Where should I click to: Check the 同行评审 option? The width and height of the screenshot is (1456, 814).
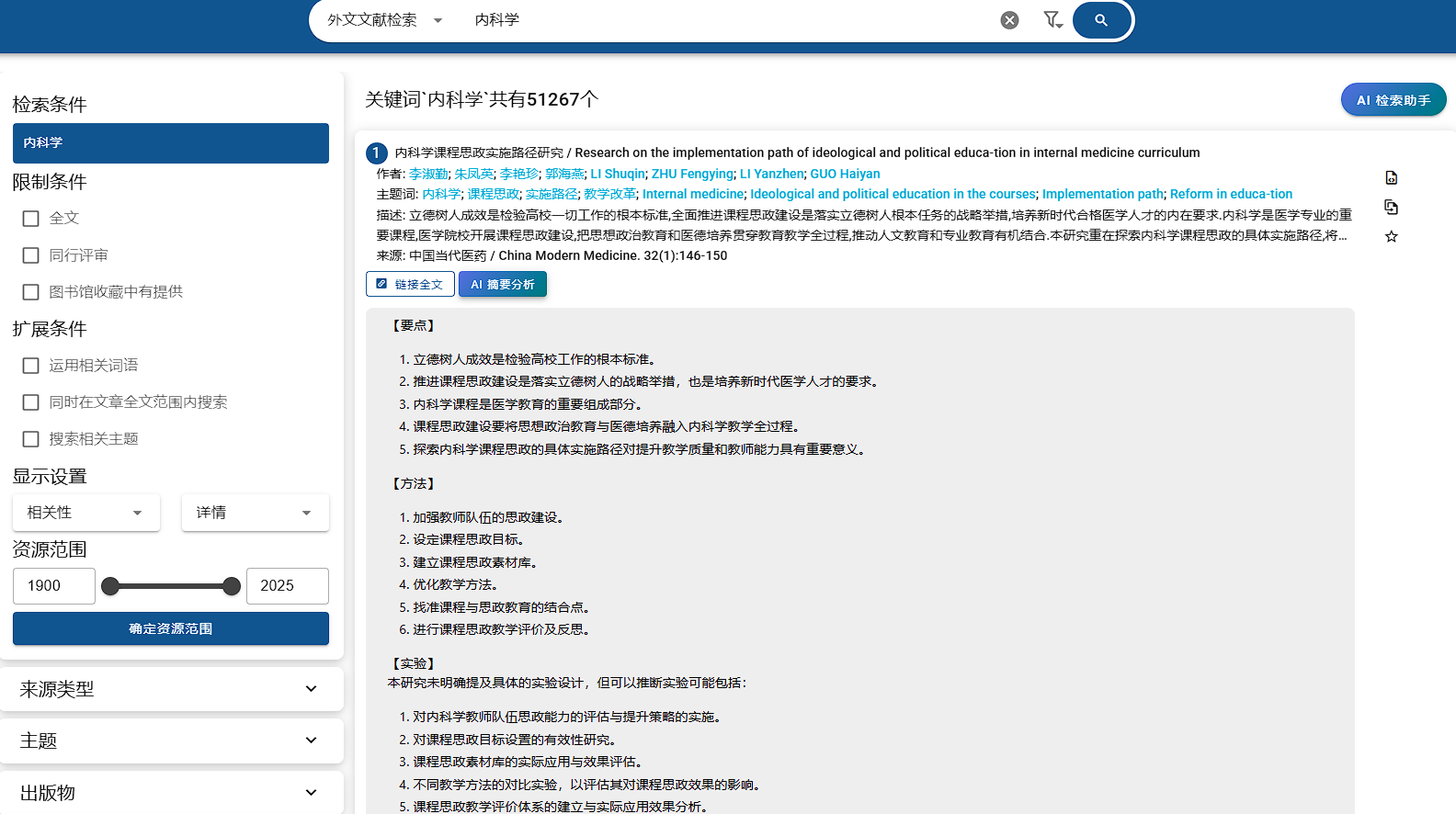pyautogui.click(x=31, y=255)
